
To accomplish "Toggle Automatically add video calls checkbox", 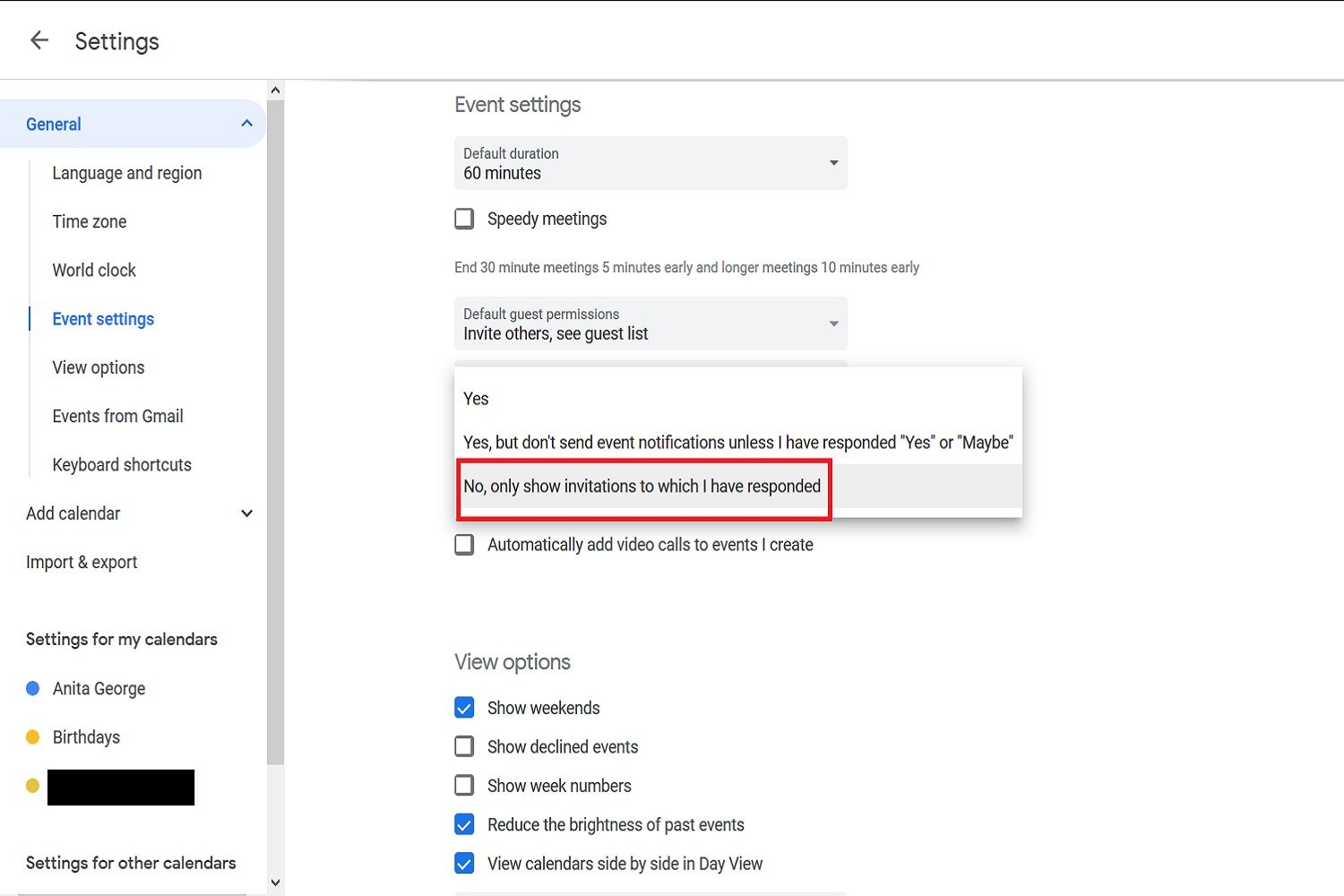I will (464, 545).
